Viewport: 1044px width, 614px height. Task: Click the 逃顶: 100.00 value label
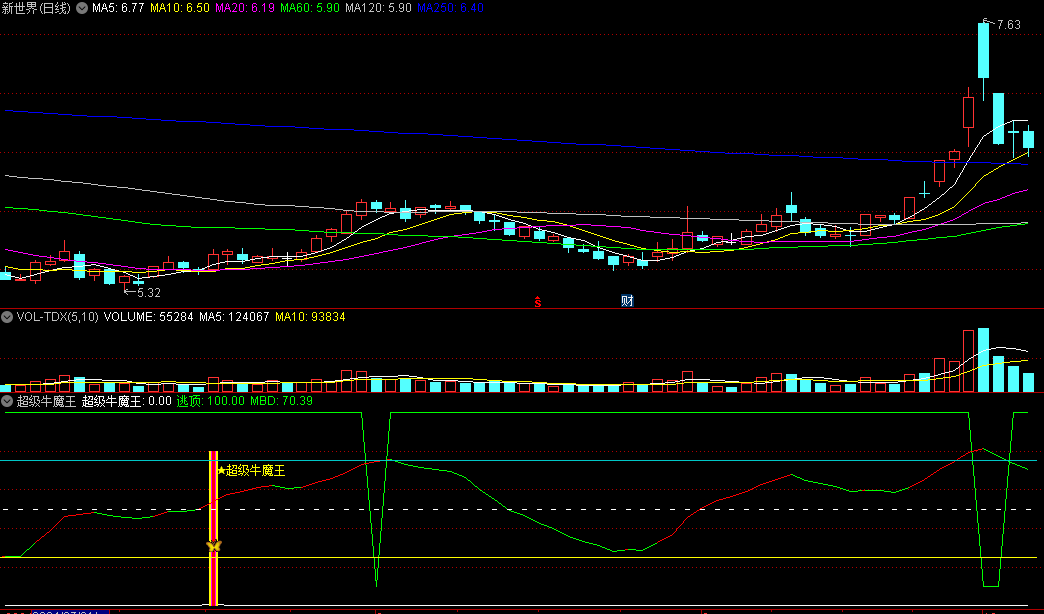point(210,401)
